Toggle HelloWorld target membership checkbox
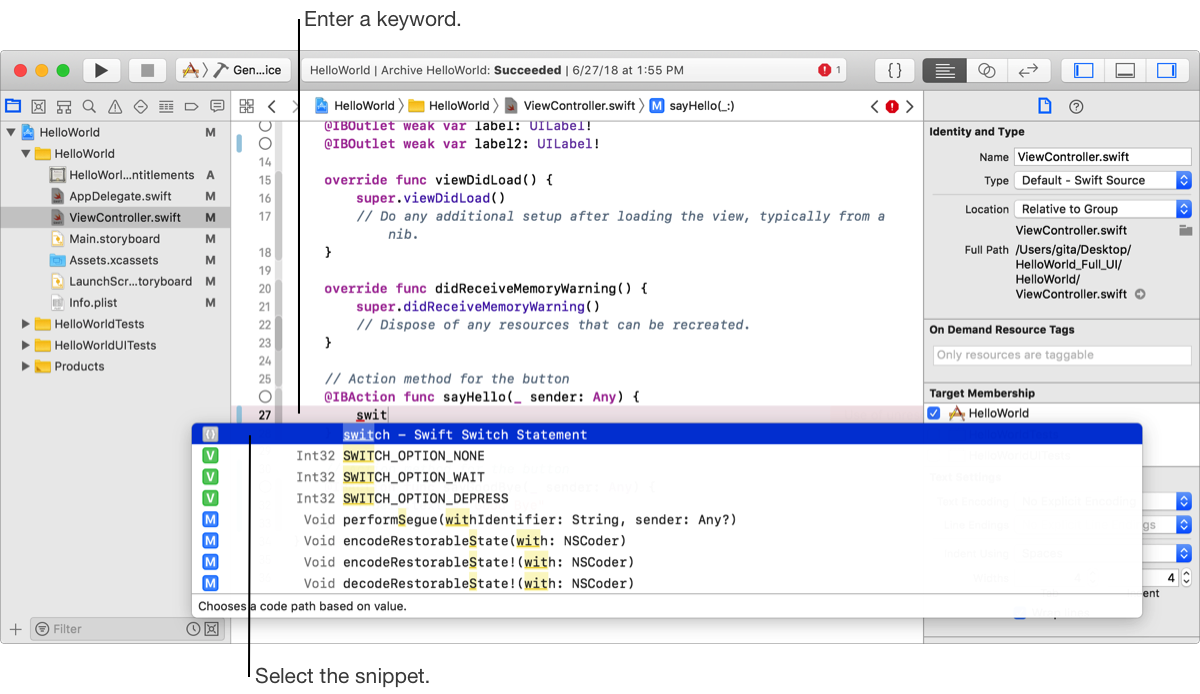Image resolution: width=1200 pixels, height=694 pixels. (934, 413)
